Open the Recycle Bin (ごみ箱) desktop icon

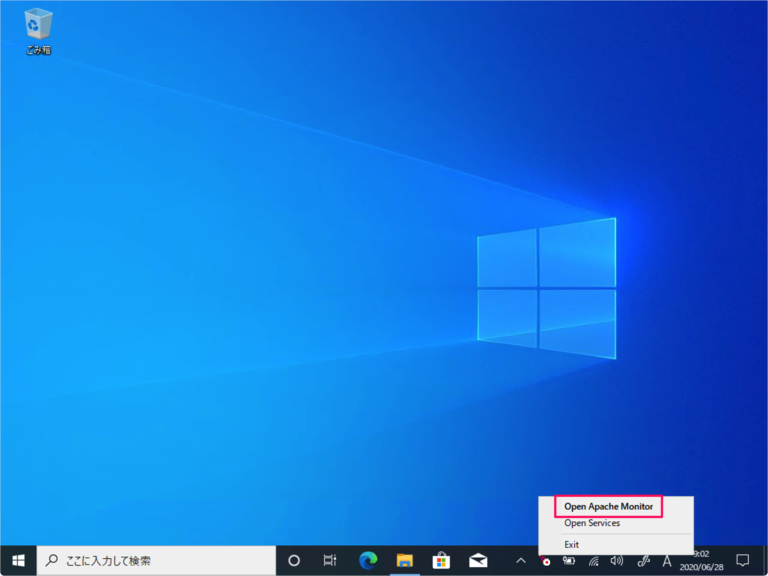[38, 31]
